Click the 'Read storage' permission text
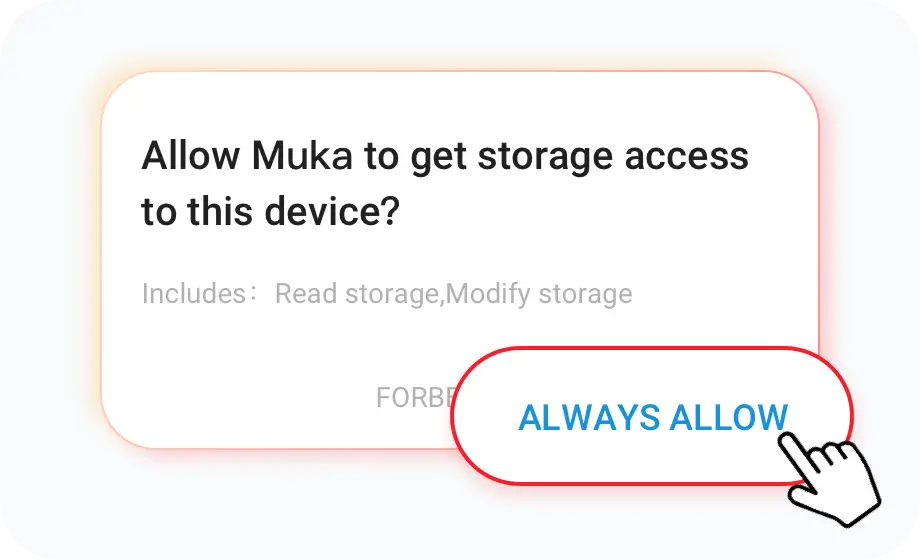The height and width of the screenshot is (560, 920). point(358,294)
